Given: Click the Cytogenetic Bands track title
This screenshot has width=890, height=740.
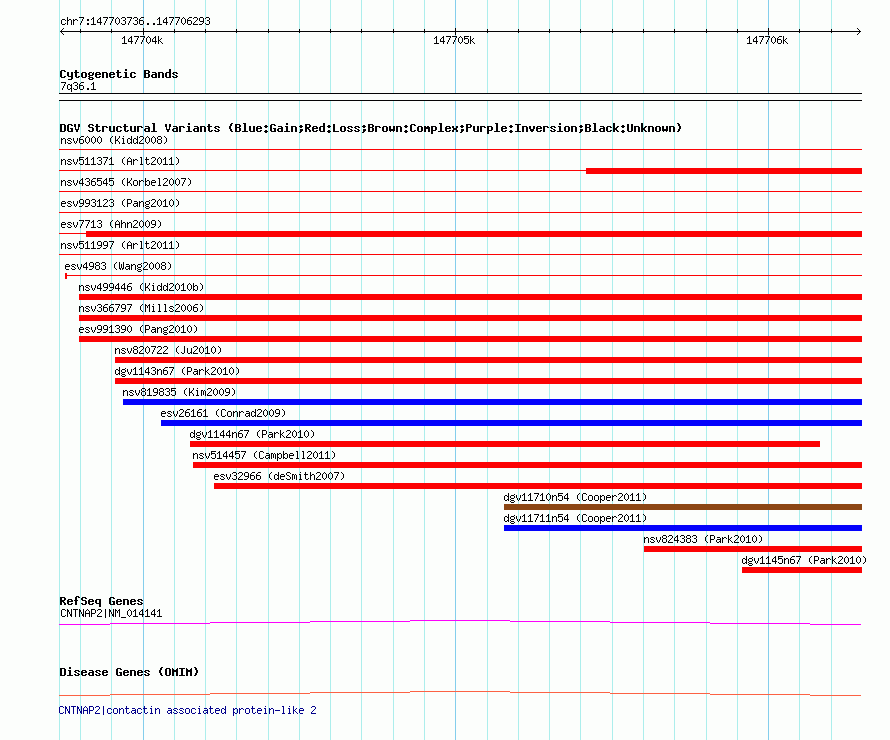Looking at the screenshot, I should pos(119,74).
